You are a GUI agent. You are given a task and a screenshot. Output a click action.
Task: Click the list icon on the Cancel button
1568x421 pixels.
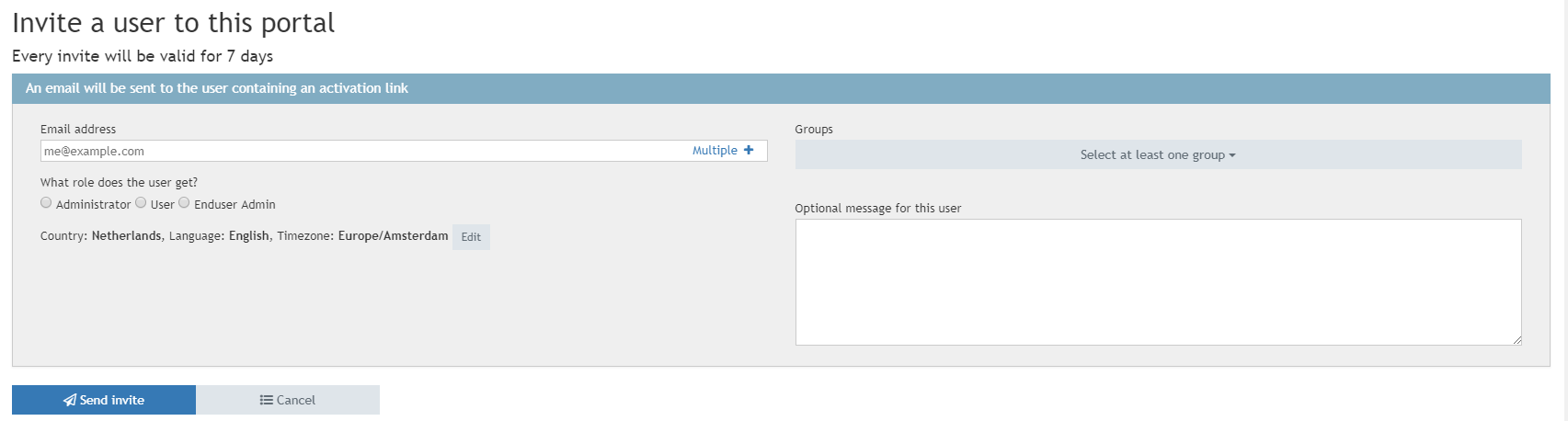click(x=266, y=401)
